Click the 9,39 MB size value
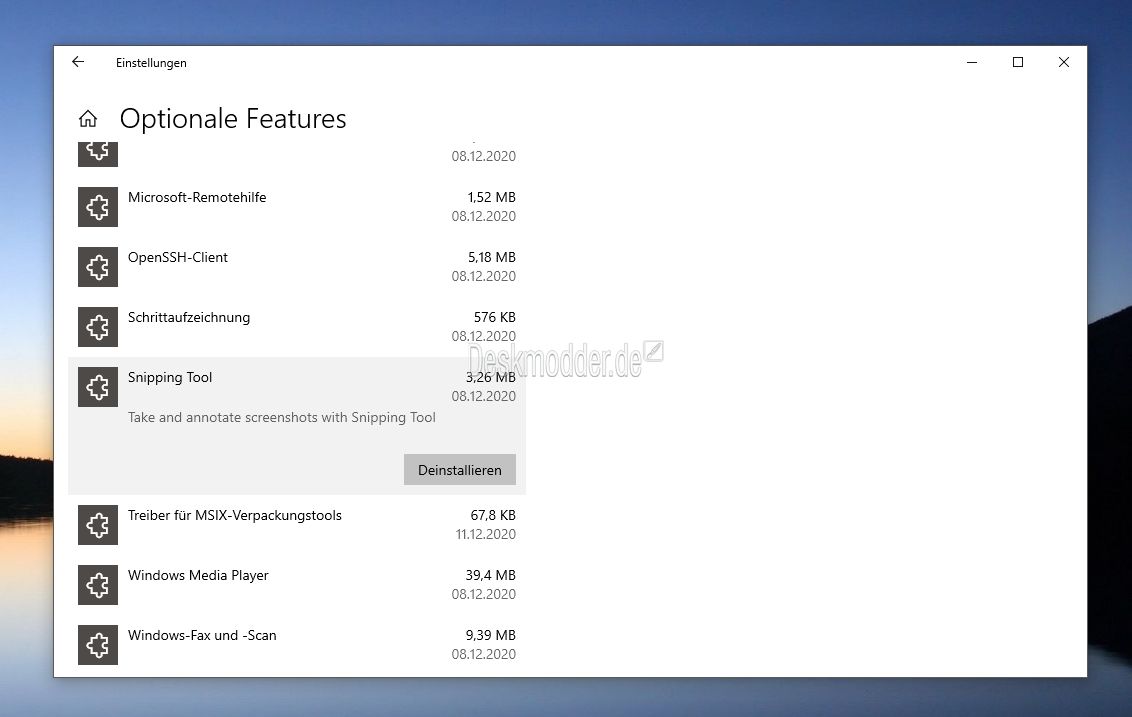Screen dimensions: 1132x717 click(491, 635)
